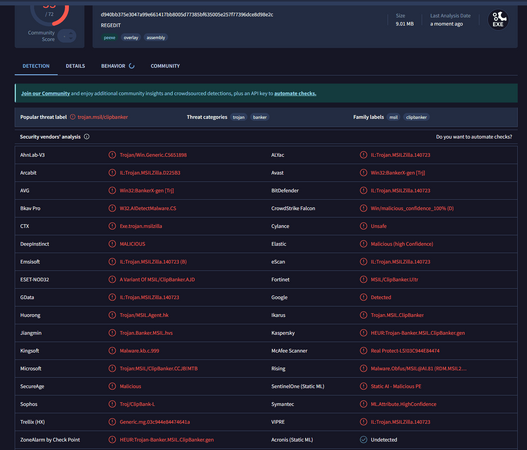The width and height of the screenshot is (527, 450).
Task: Click the DeepInstinct MALICIOUS alert icon
Action: (x=112, y=244)
